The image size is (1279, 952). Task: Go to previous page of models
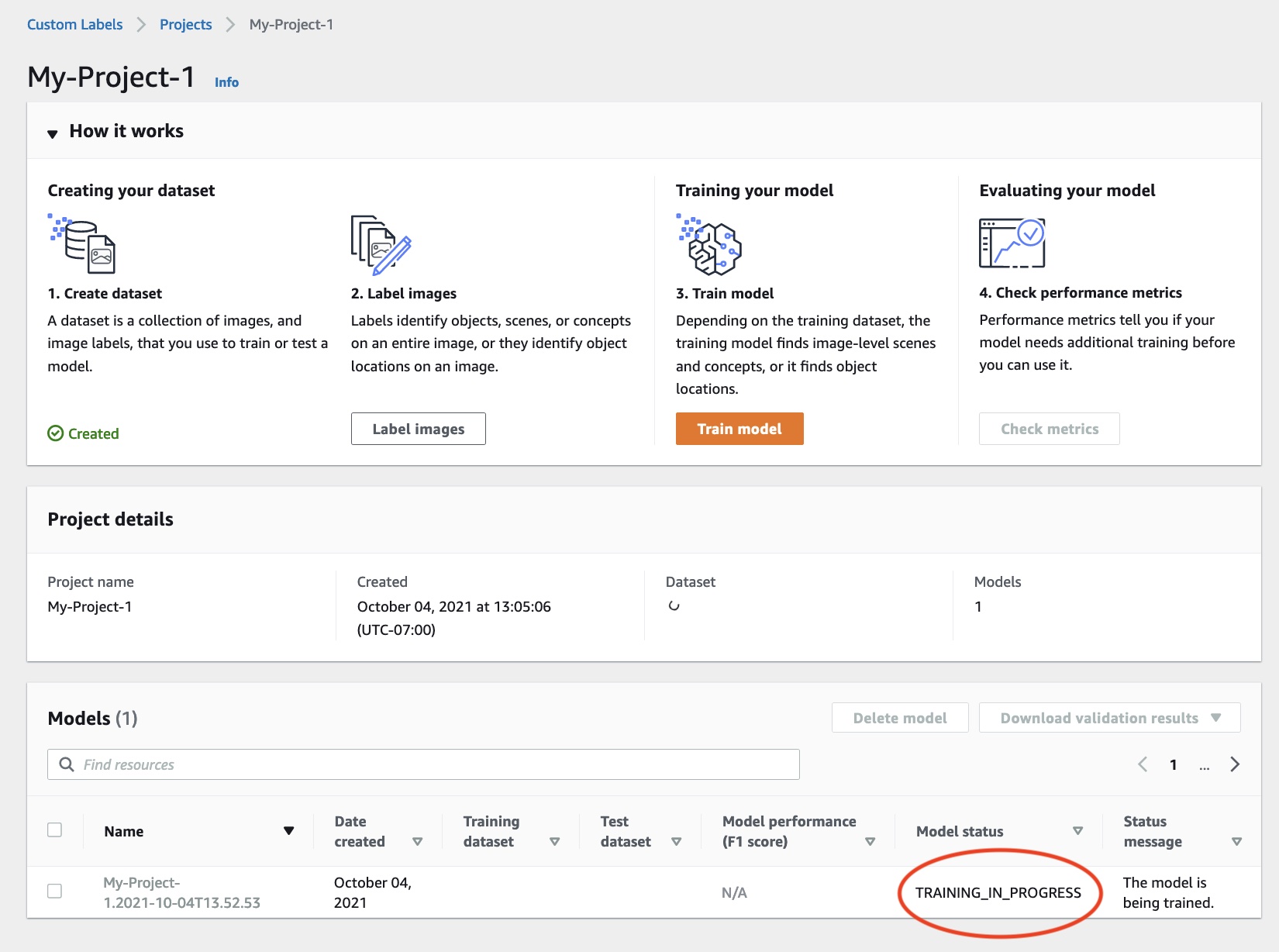pyautogui.click(x=1142, y=764)
